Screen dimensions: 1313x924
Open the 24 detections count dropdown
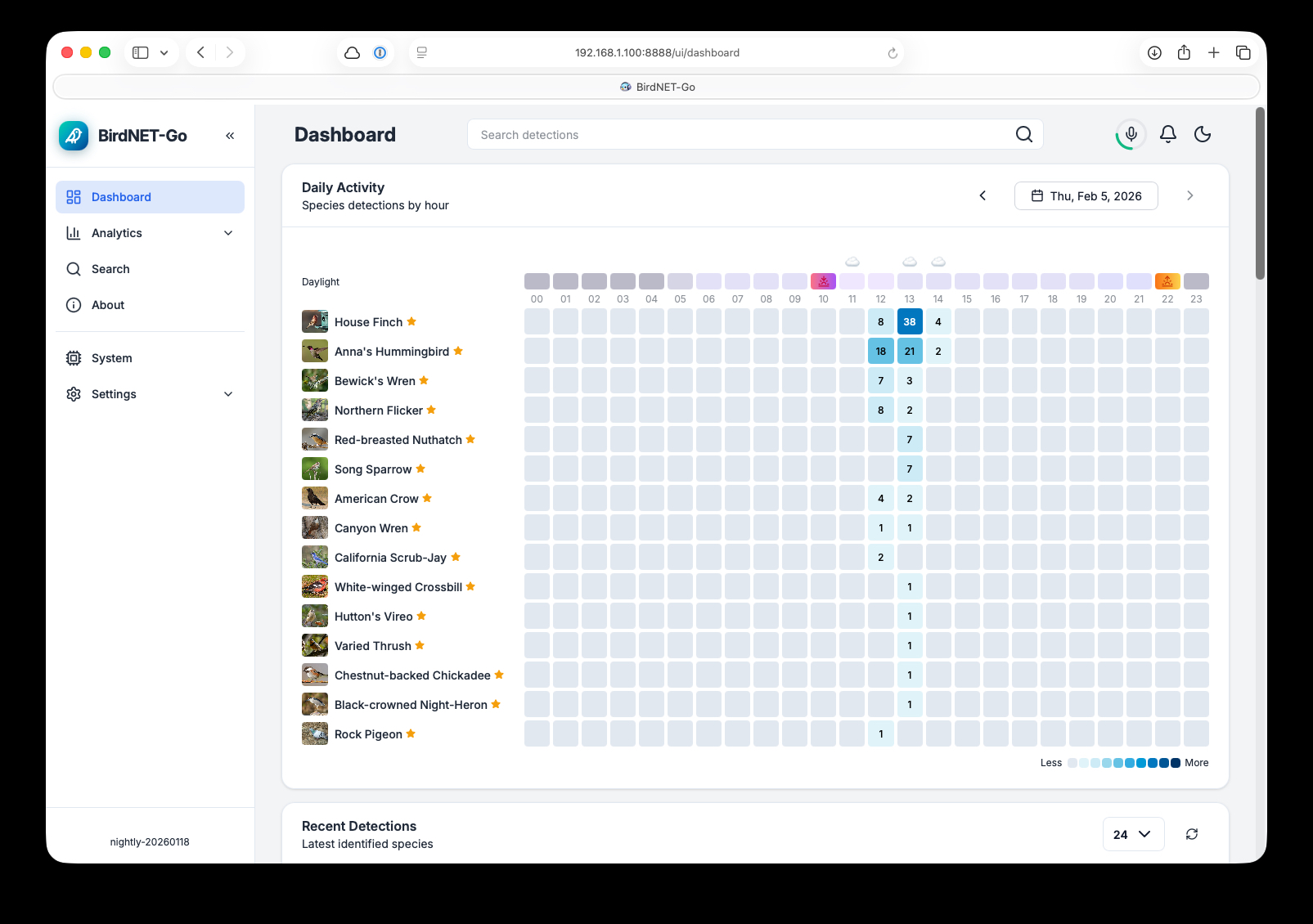pos(1133,834)
